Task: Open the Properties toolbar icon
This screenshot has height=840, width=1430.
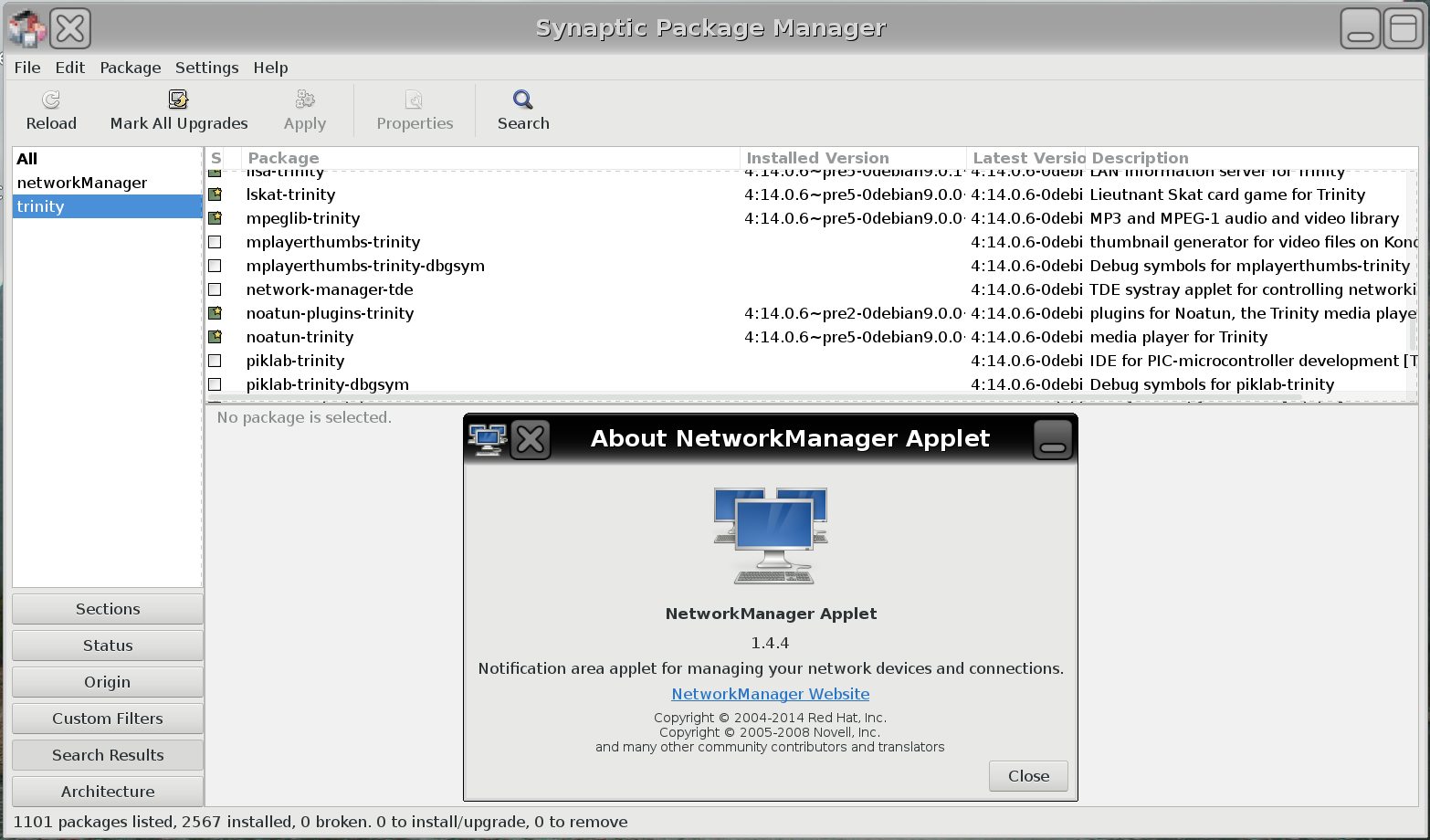Action: click(415, 100)
